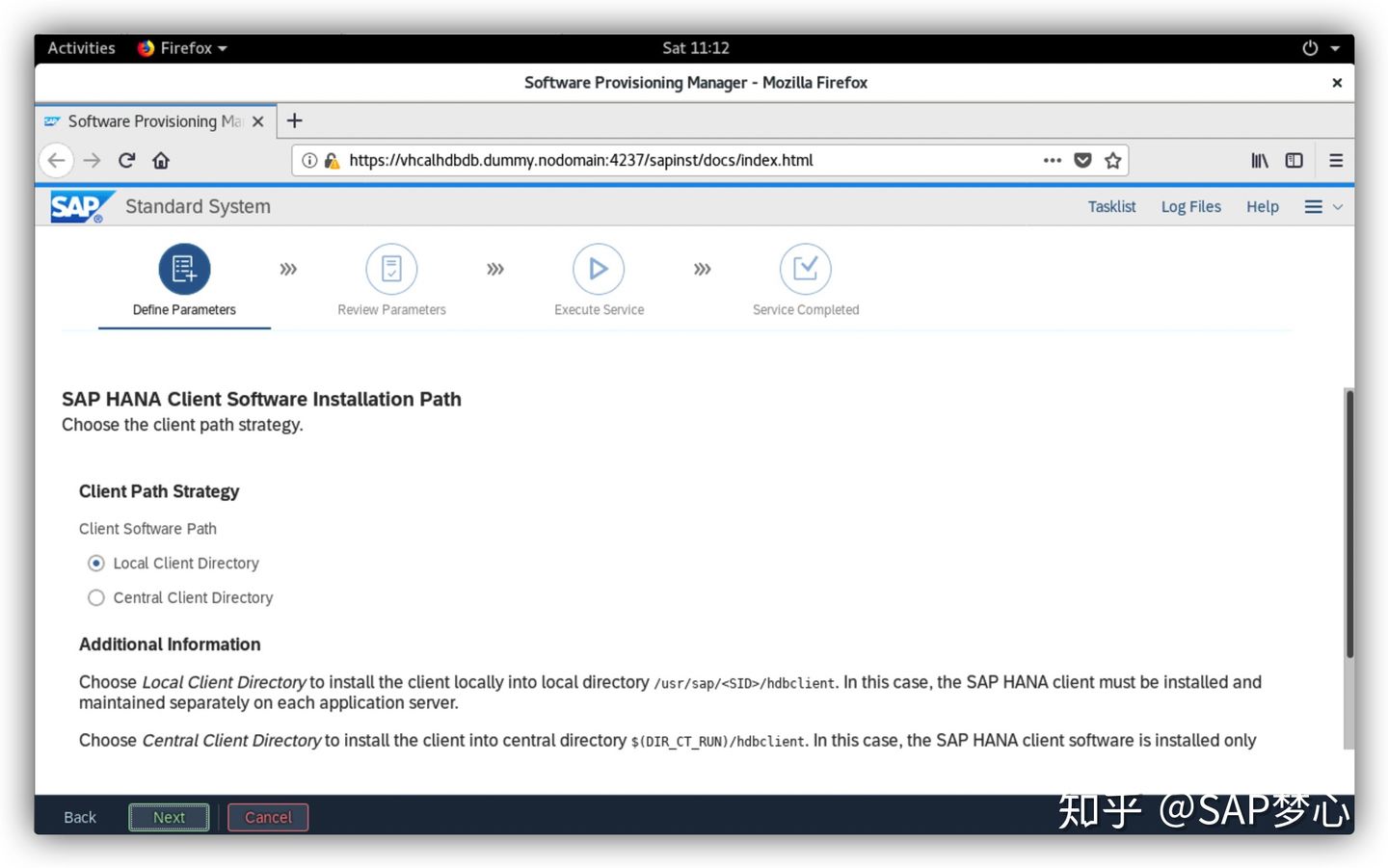Screen dimensions: 1388x868
Task: Click the Define Parameters label
Action: (x=184, y=309)
